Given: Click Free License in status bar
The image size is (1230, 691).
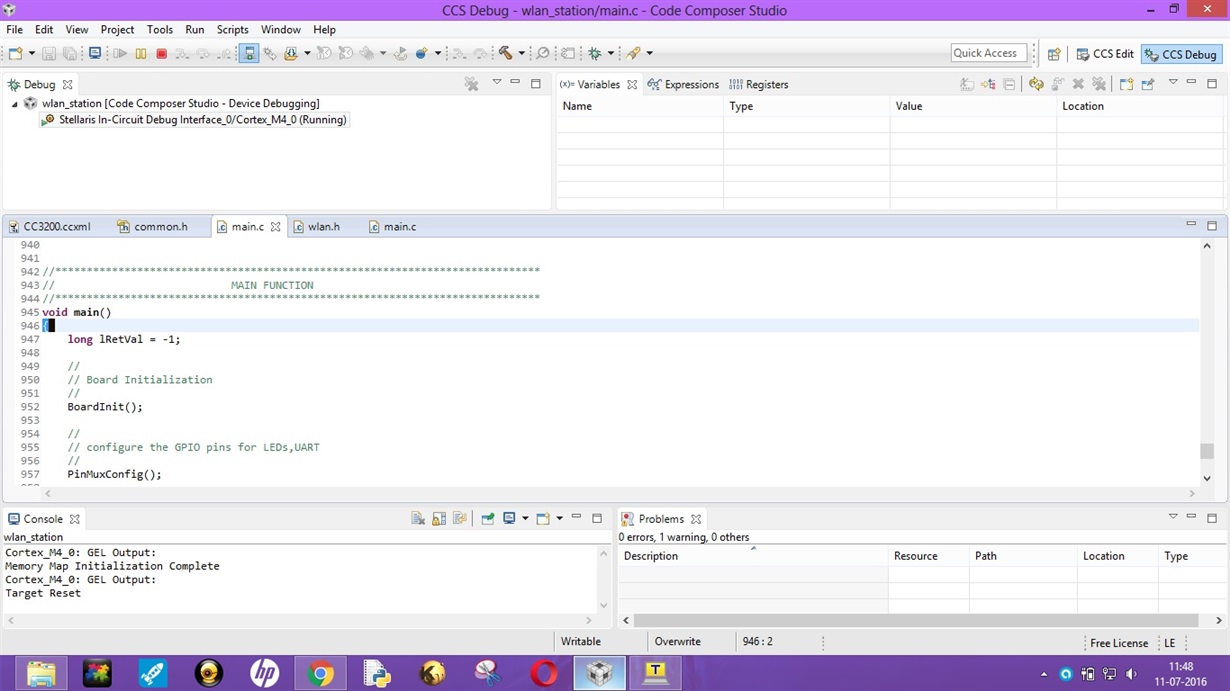Looking at the screenshot, I should (x=1119, y=643).
